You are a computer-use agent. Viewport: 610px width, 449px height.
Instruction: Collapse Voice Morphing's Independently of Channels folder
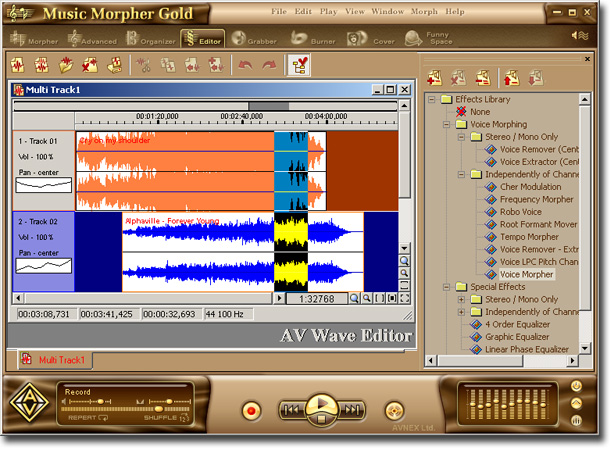click(x=461, y=174)
